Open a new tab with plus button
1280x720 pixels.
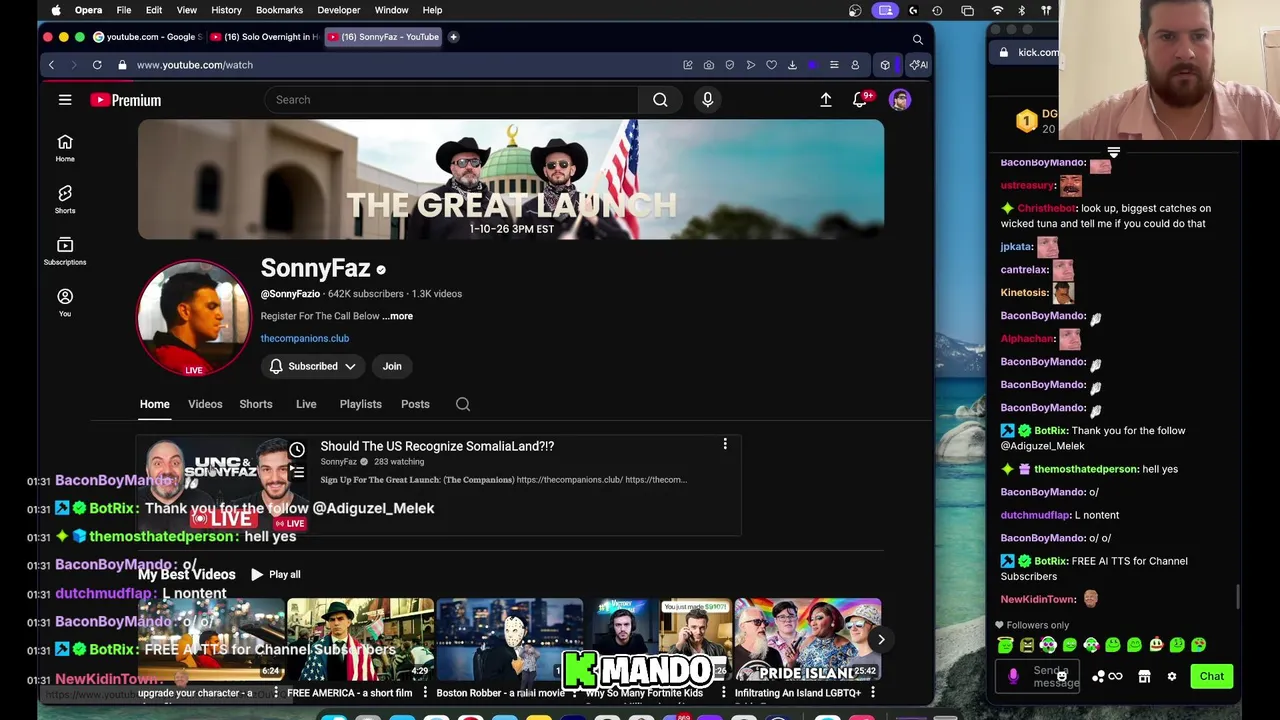coord(453,37)
